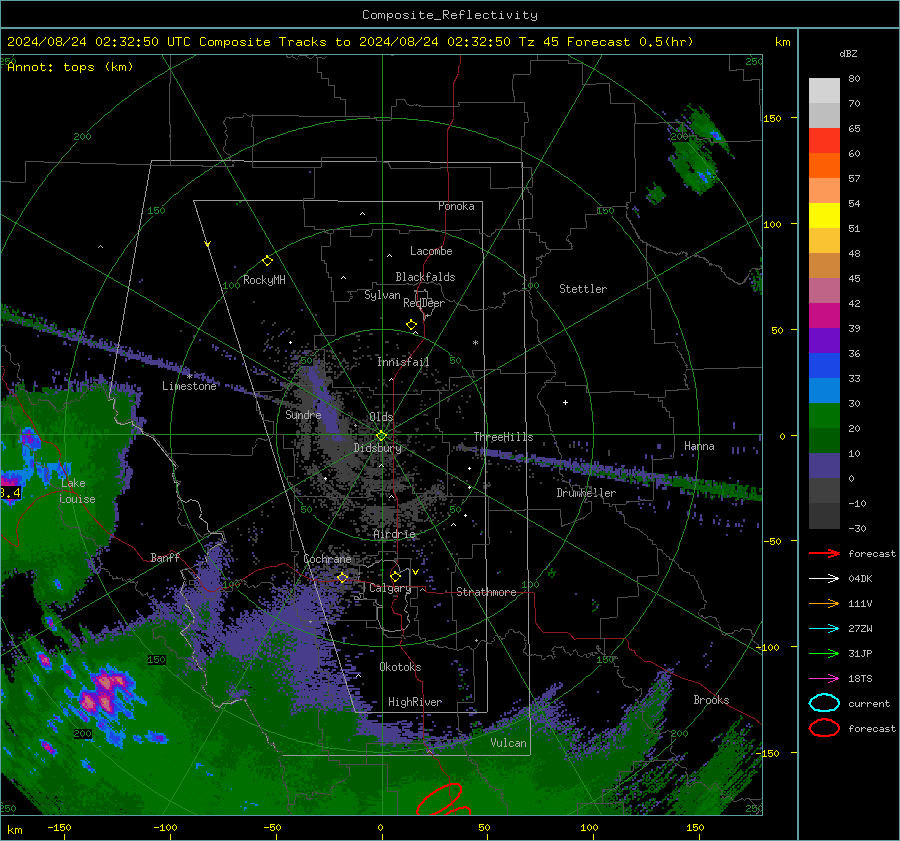Click the Sylvan label
Image resolution: width=900 pixels, height=841 pixels.
[x=382, y=295]
